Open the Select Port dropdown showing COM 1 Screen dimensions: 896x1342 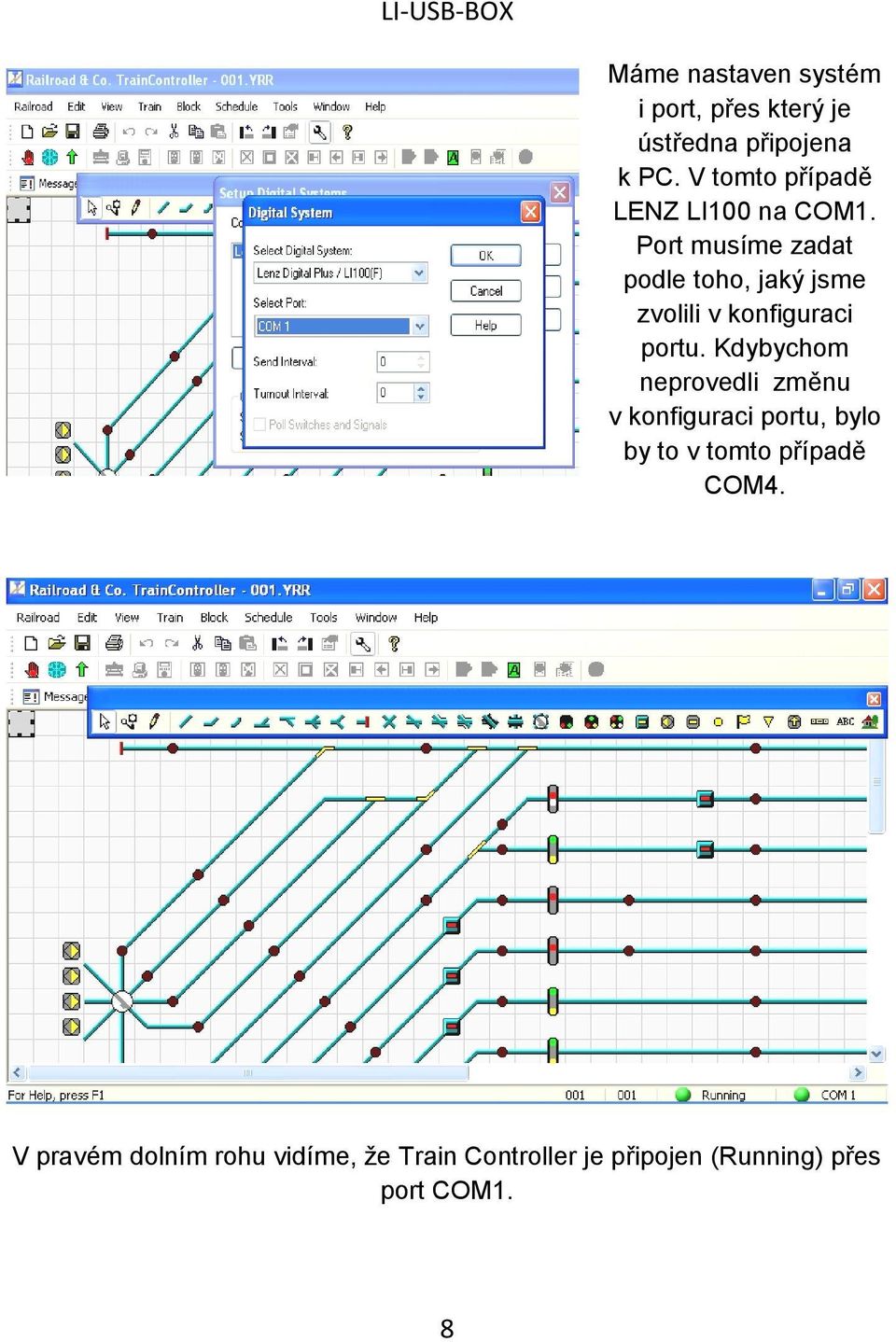coord(419,326)
